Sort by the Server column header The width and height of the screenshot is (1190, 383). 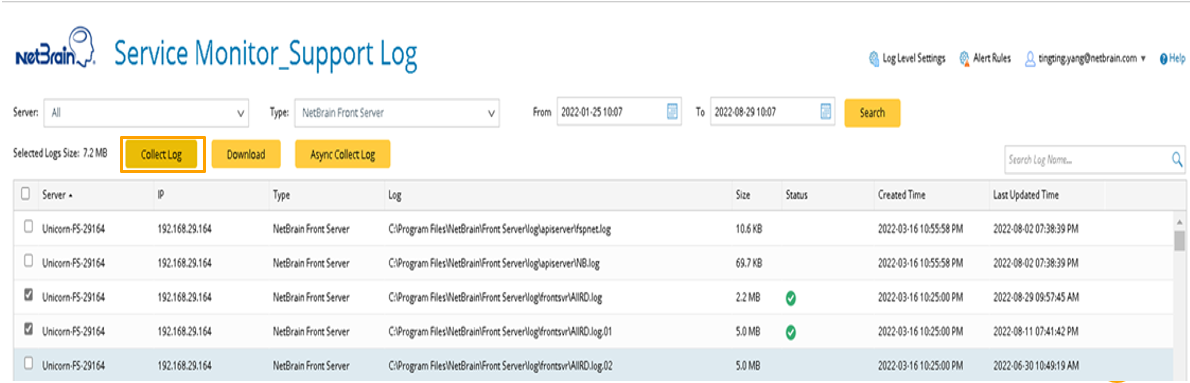[x=57, y=195]
